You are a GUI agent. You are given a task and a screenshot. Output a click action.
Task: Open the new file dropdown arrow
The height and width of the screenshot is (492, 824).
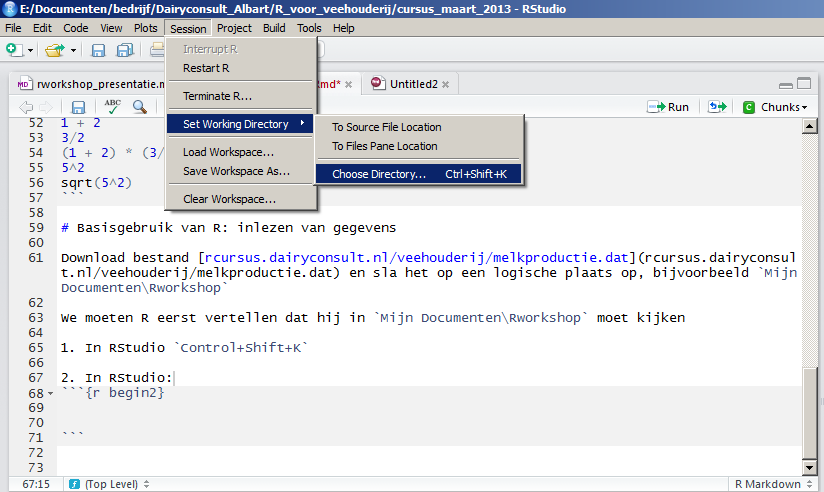(30, 50)
